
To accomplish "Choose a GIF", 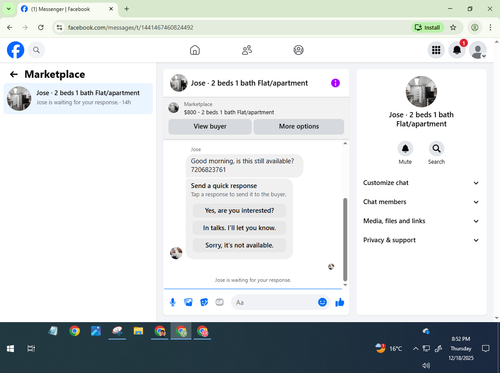I will tap(219, 302).
